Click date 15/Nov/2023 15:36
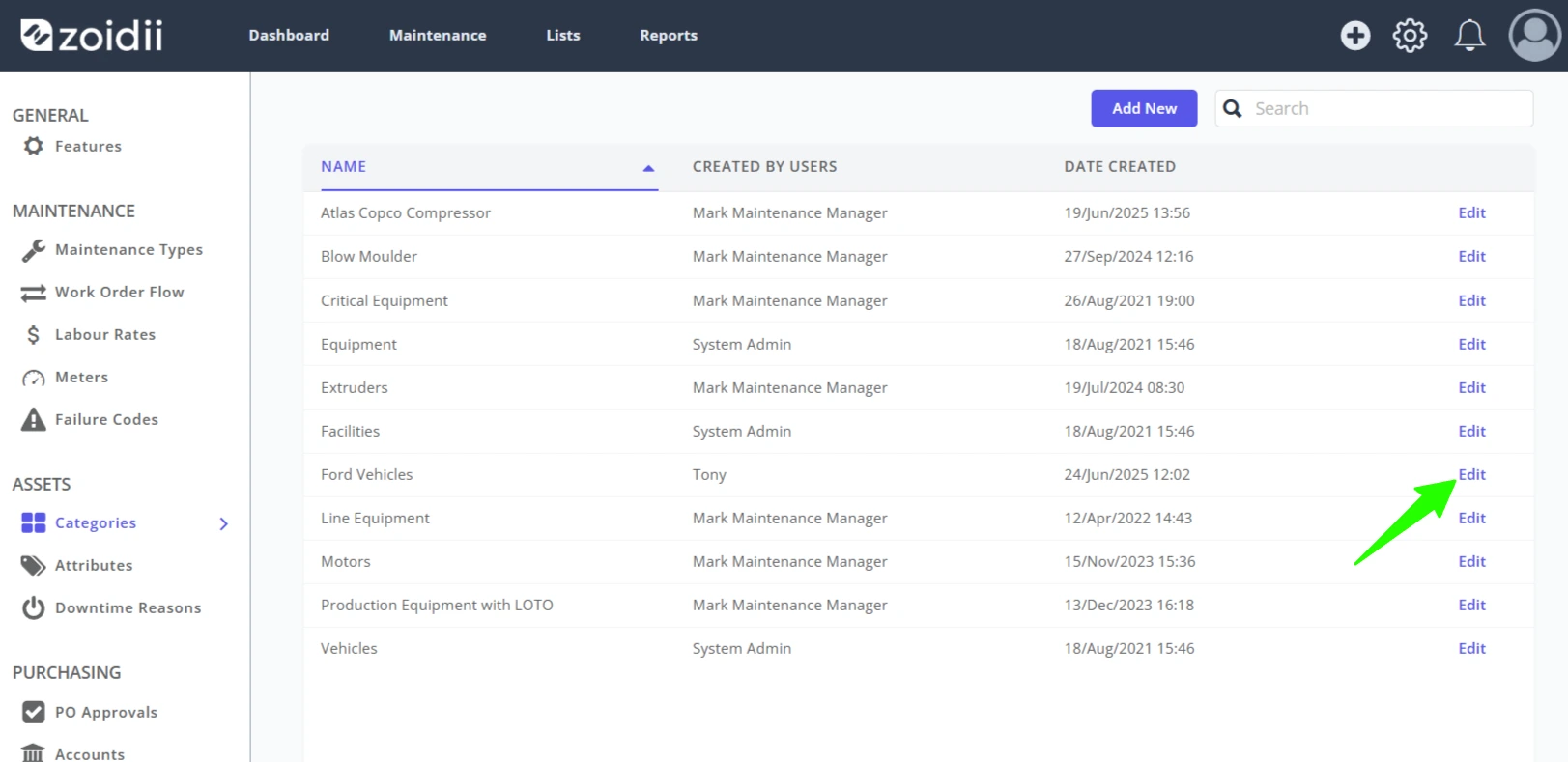 [x=1129, y=561]
